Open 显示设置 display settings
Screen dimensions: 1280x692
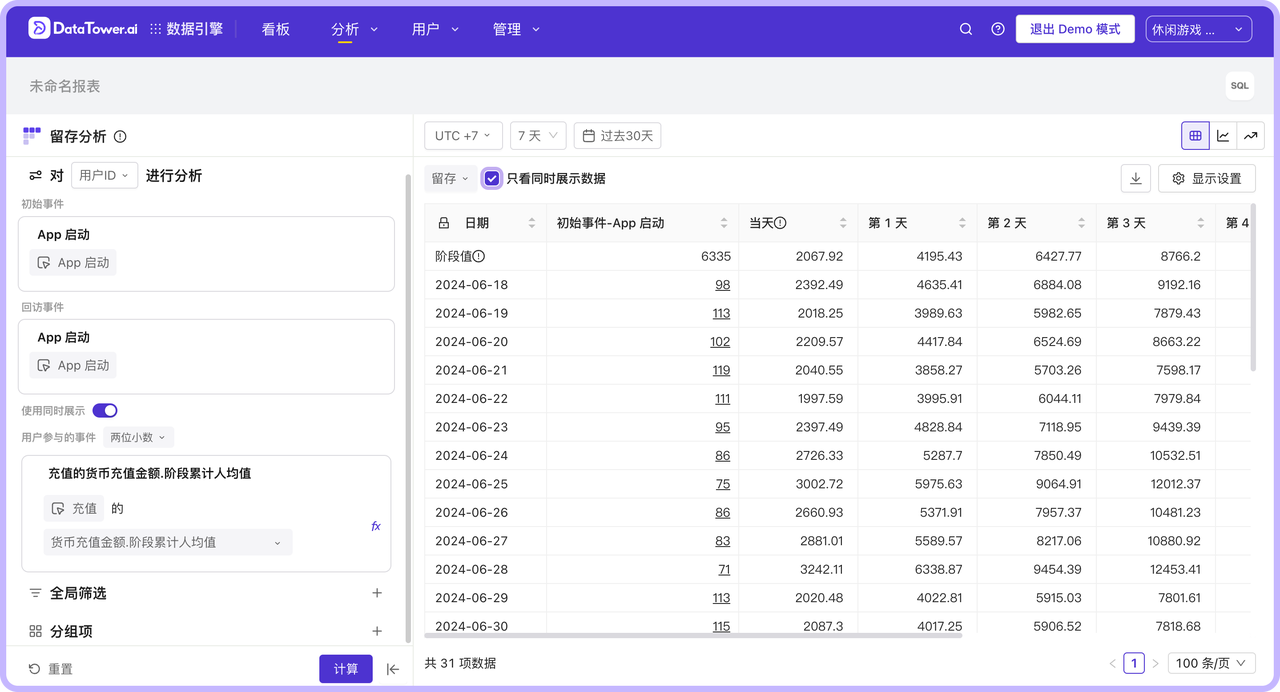1206,177
